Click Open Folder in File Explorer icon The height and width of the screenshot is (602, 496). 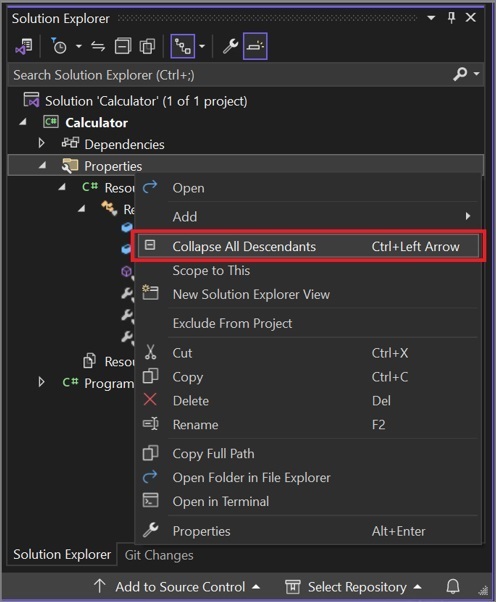[x=150, y=476]
